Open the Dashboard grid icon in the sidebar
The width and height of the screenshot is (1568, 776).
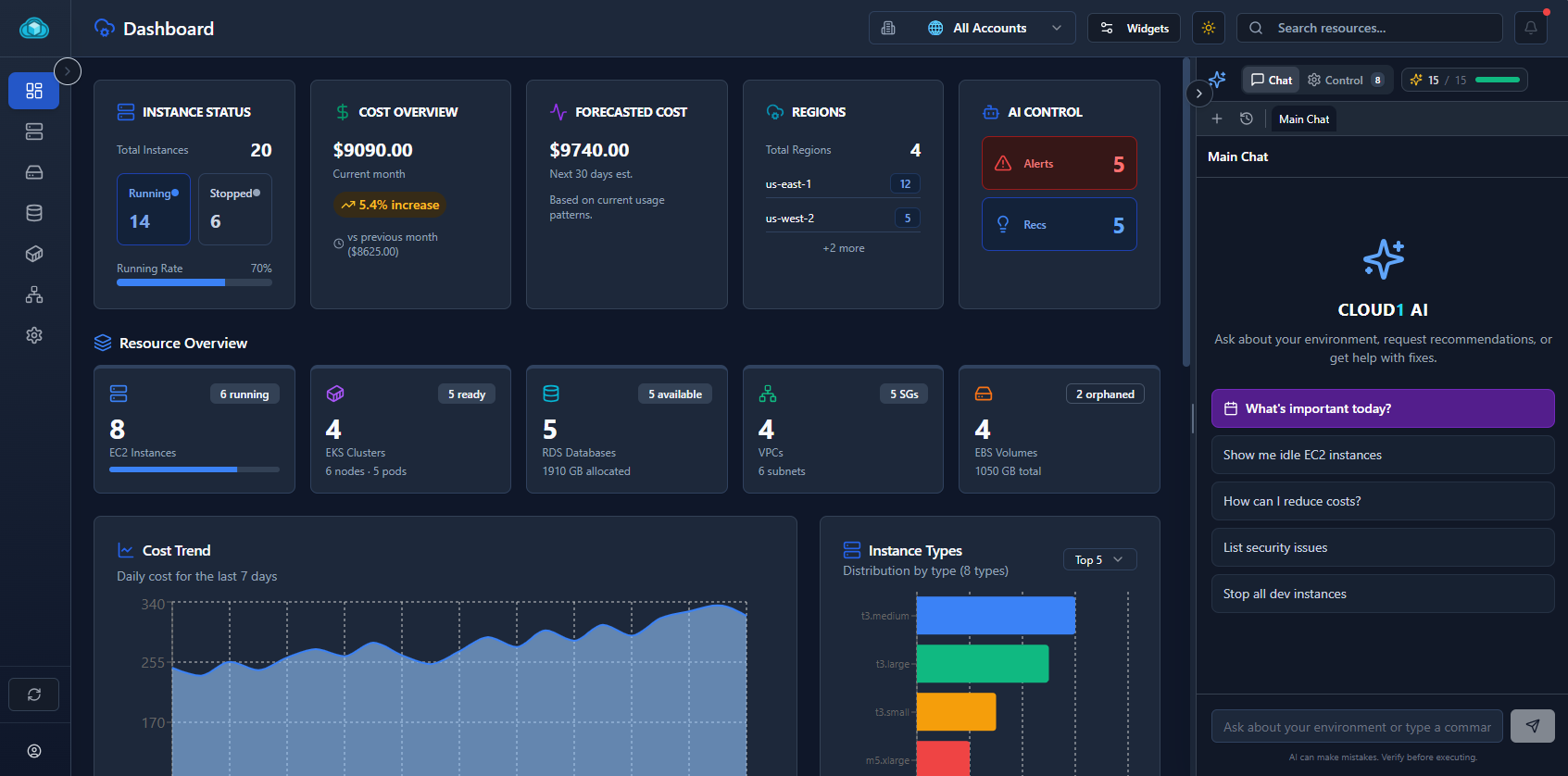pos(34,91)
